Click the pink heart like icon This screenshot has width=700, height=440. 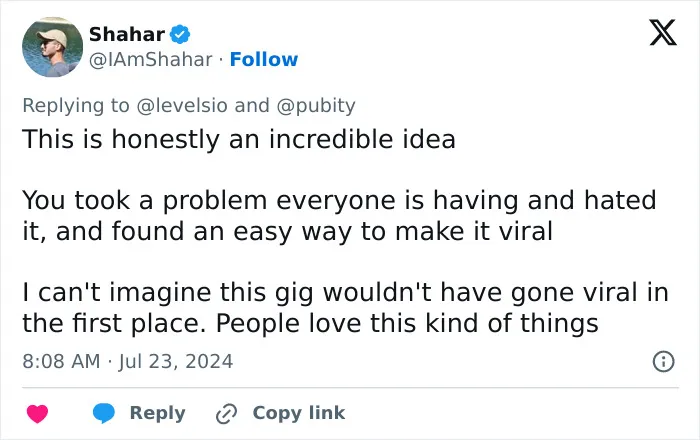[x=38, y=414]
